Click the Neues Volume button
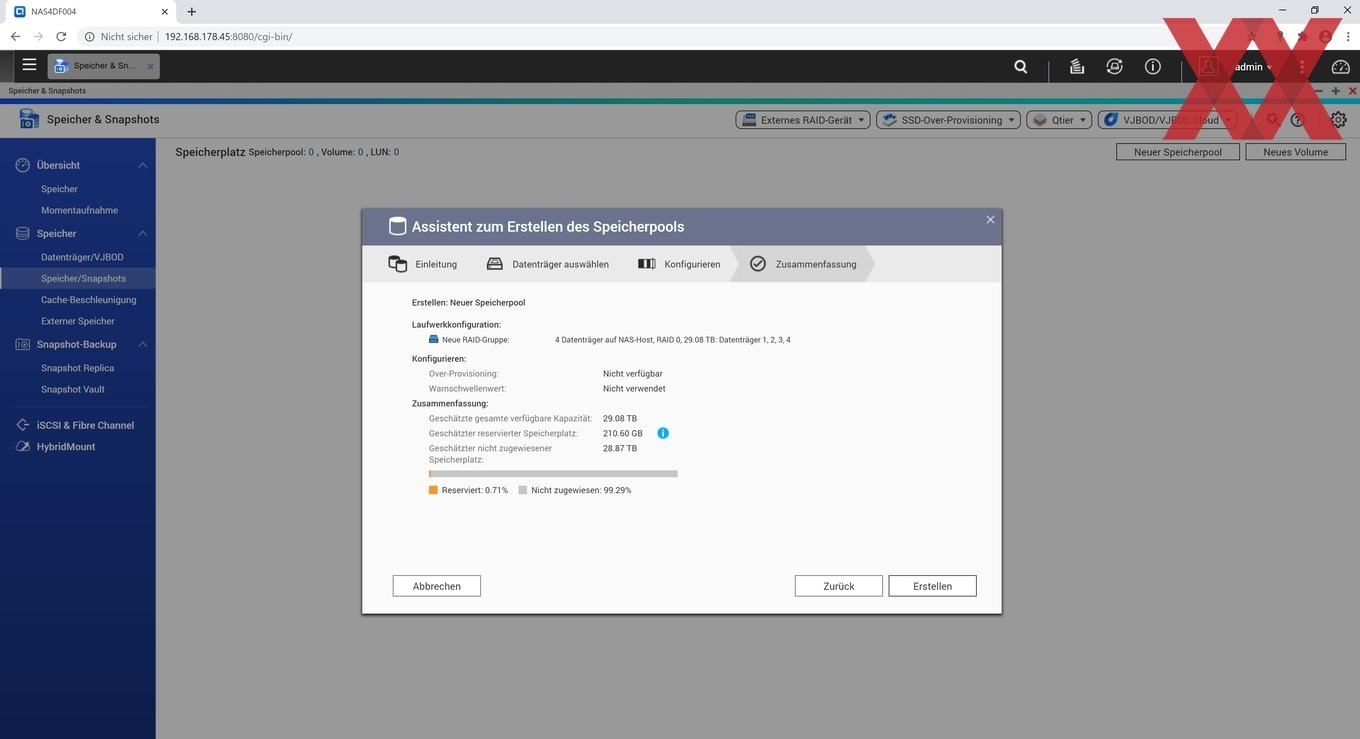The image size is (1360, 739). [1296, 152]
